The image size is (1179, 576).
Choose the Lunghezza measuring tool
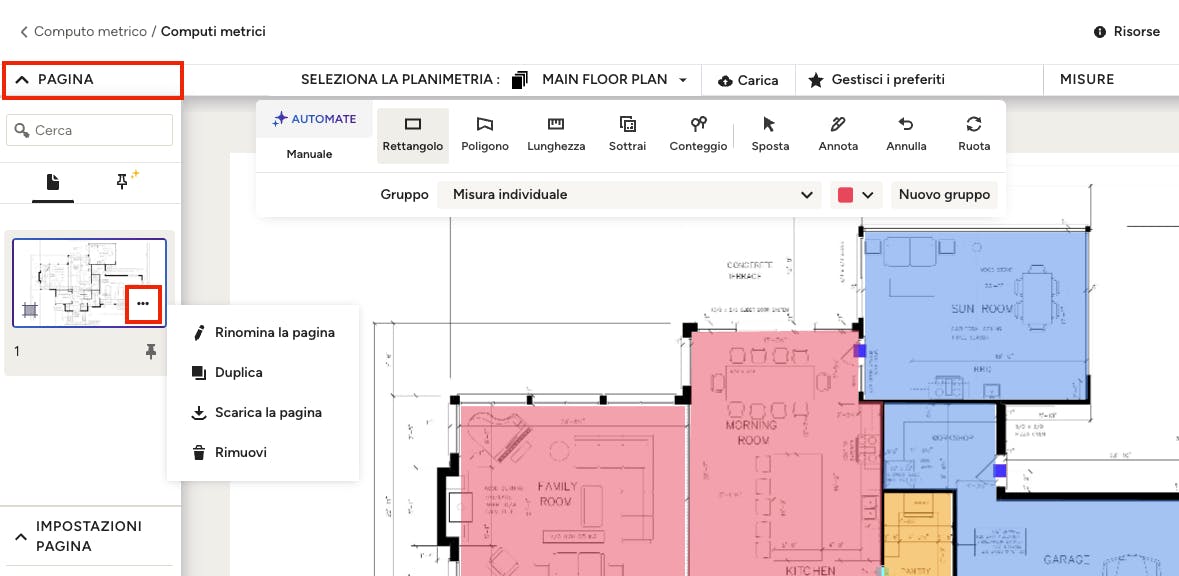coord(556,134)
